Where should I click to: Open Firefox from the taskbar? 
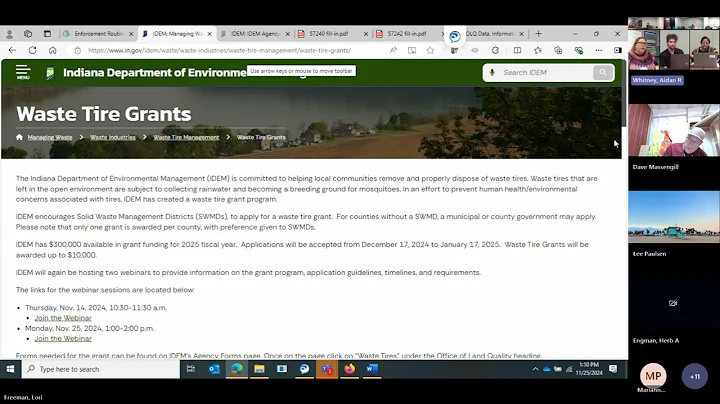349,369
